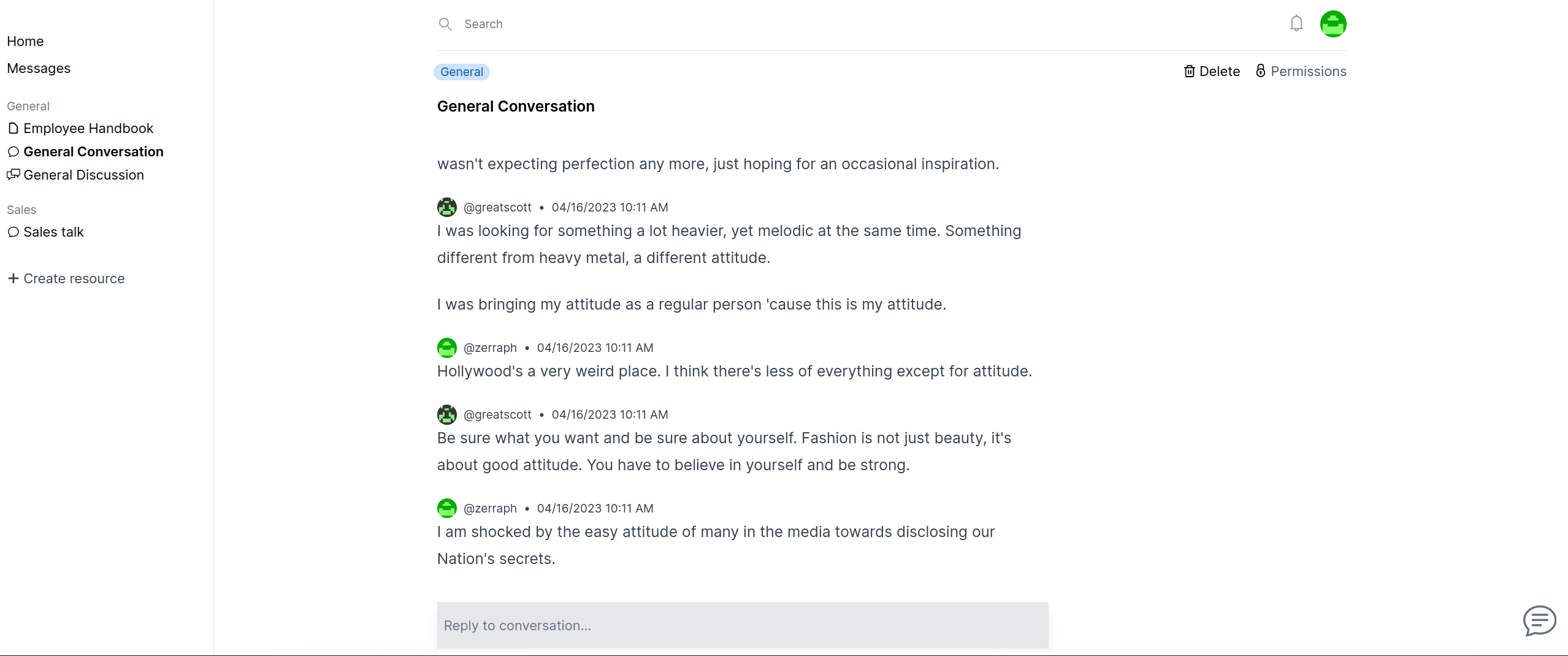Viewport: 1568px width, 656px height.
Task: Click greatscott's avatar on first message
Action: coord(447,207)
